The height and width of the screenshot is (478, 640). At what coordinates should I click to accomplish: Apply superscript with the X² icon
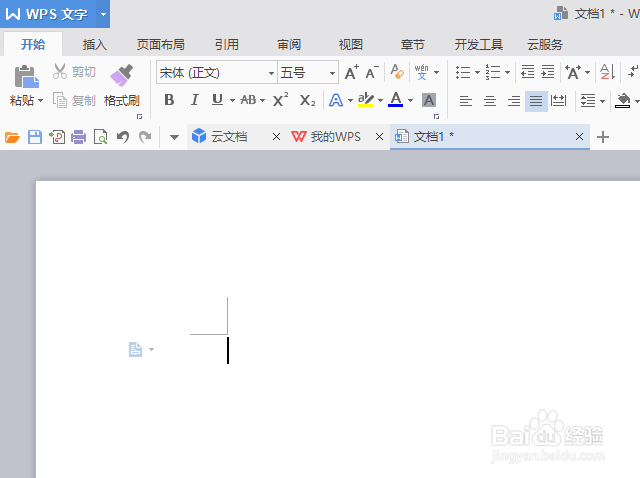(280, 100)
